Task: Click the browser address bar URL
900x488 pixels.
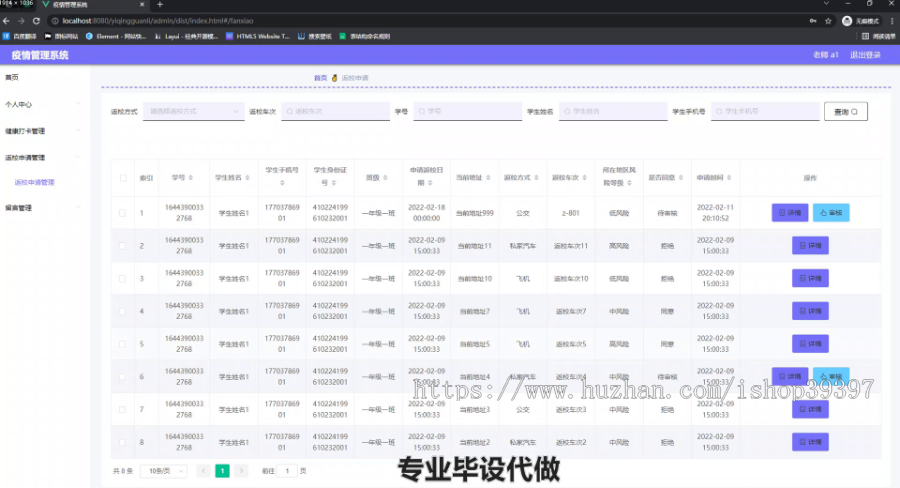Action: [158, 21]
